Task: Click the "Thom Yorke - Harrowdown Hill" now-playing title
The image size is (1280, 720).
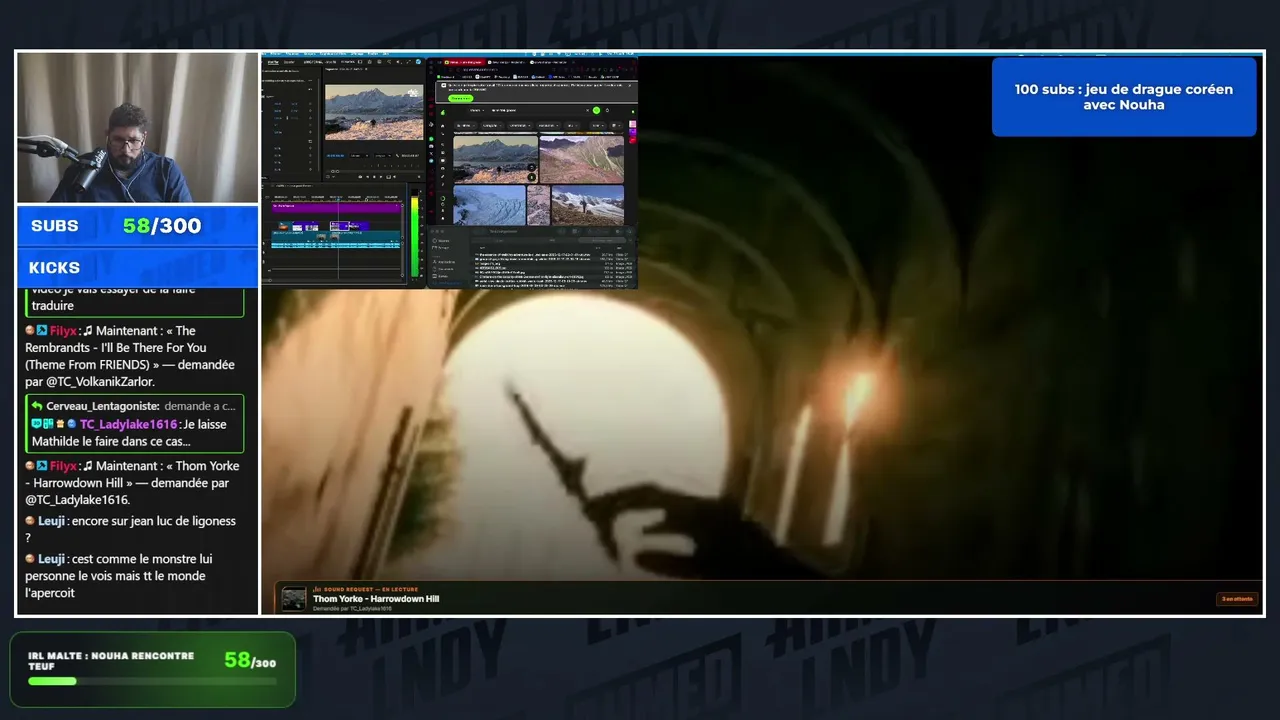Action: [376, 599]
